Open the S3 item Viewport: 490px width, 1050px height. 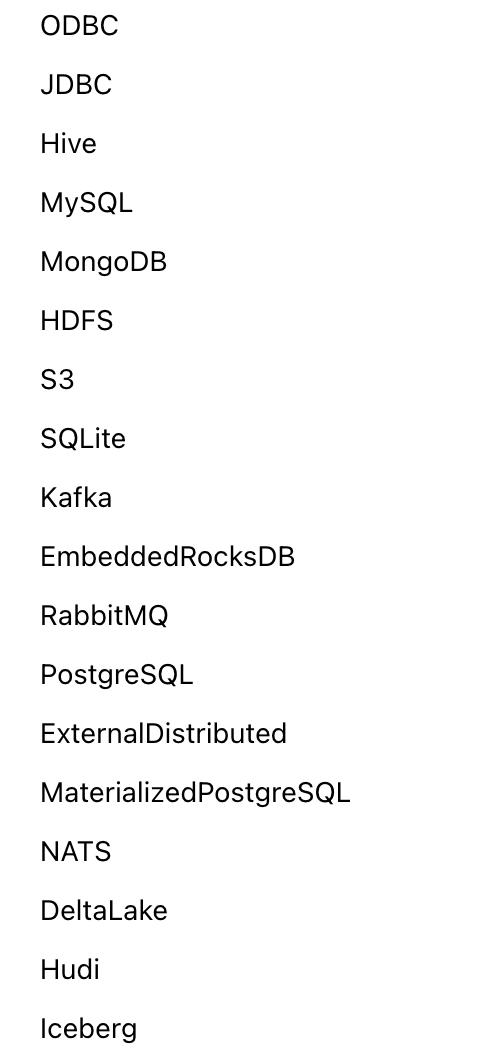coord(57,380)
